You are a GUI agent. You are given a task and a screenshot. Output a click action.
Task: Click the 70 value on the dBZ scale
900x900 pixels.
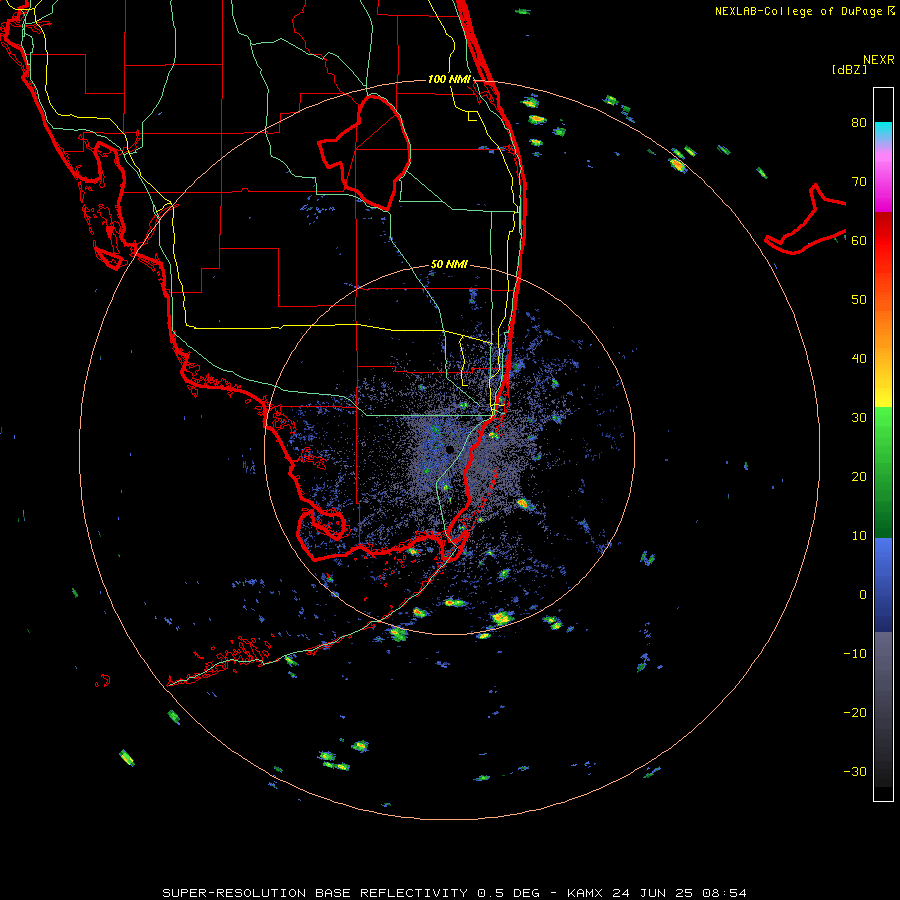(x=859, y=182)
